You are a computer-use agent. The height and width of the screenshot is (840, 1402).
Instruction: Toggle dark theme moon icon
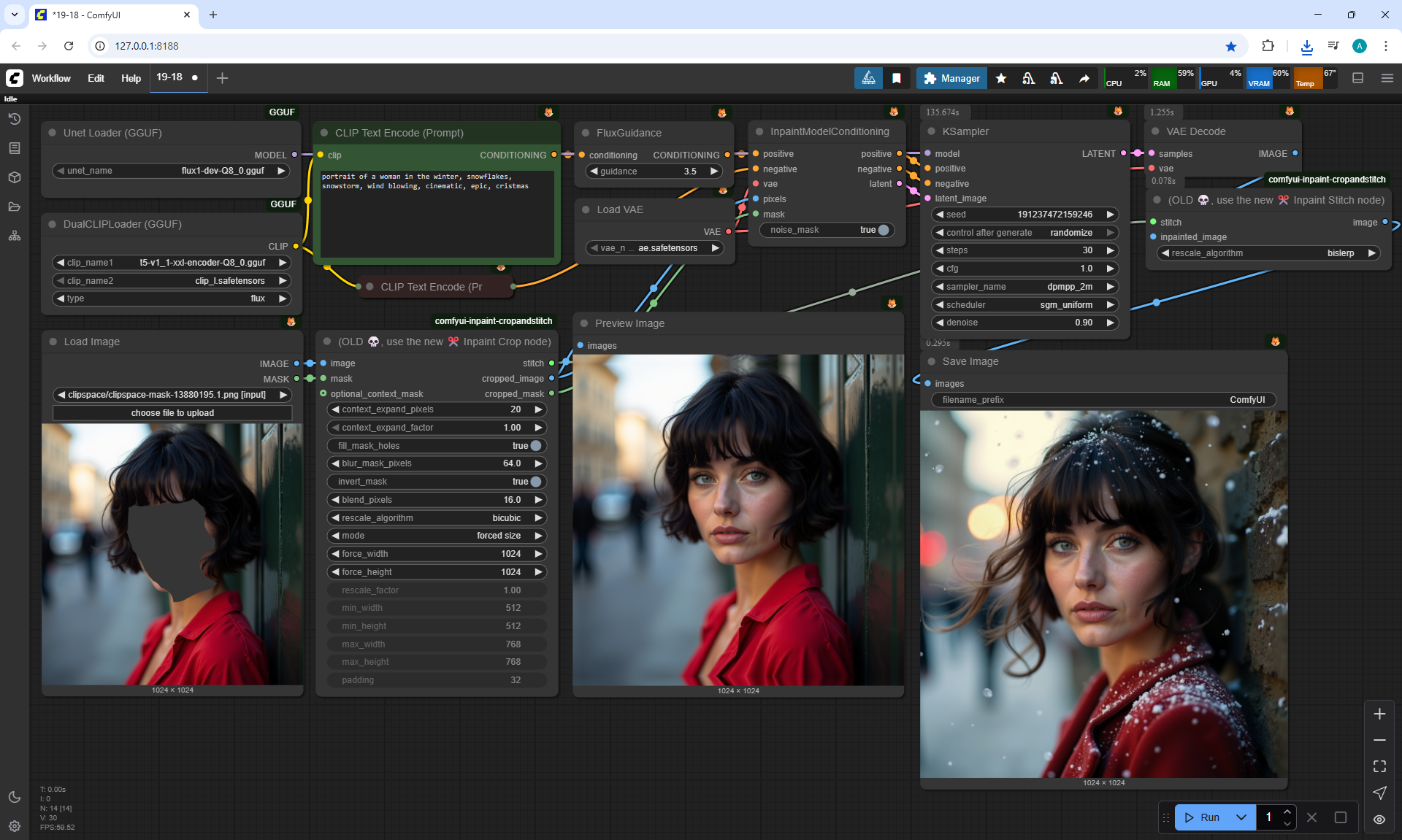(x=15, y=797)
